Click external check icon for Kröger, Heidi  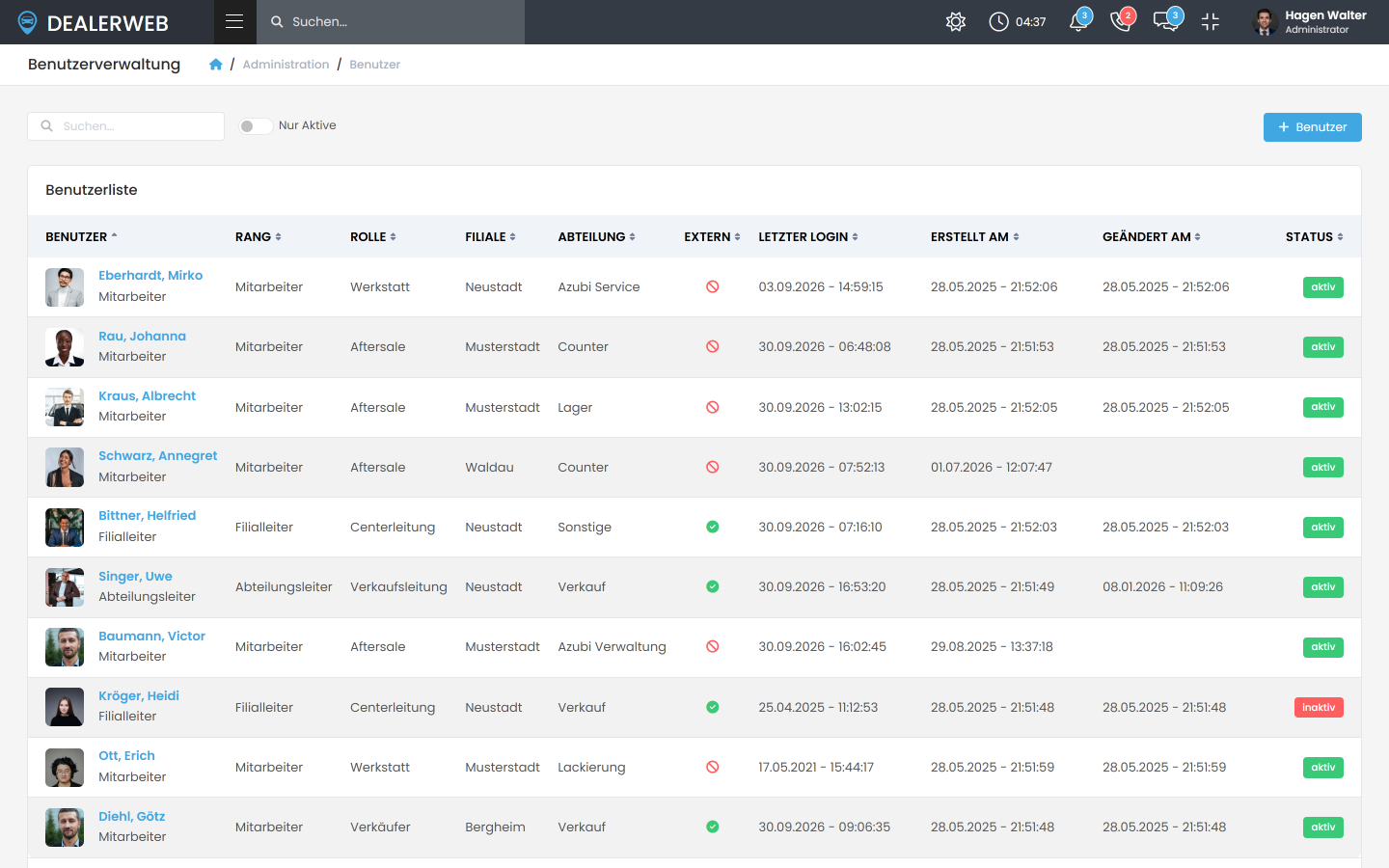tap(712, 707)
